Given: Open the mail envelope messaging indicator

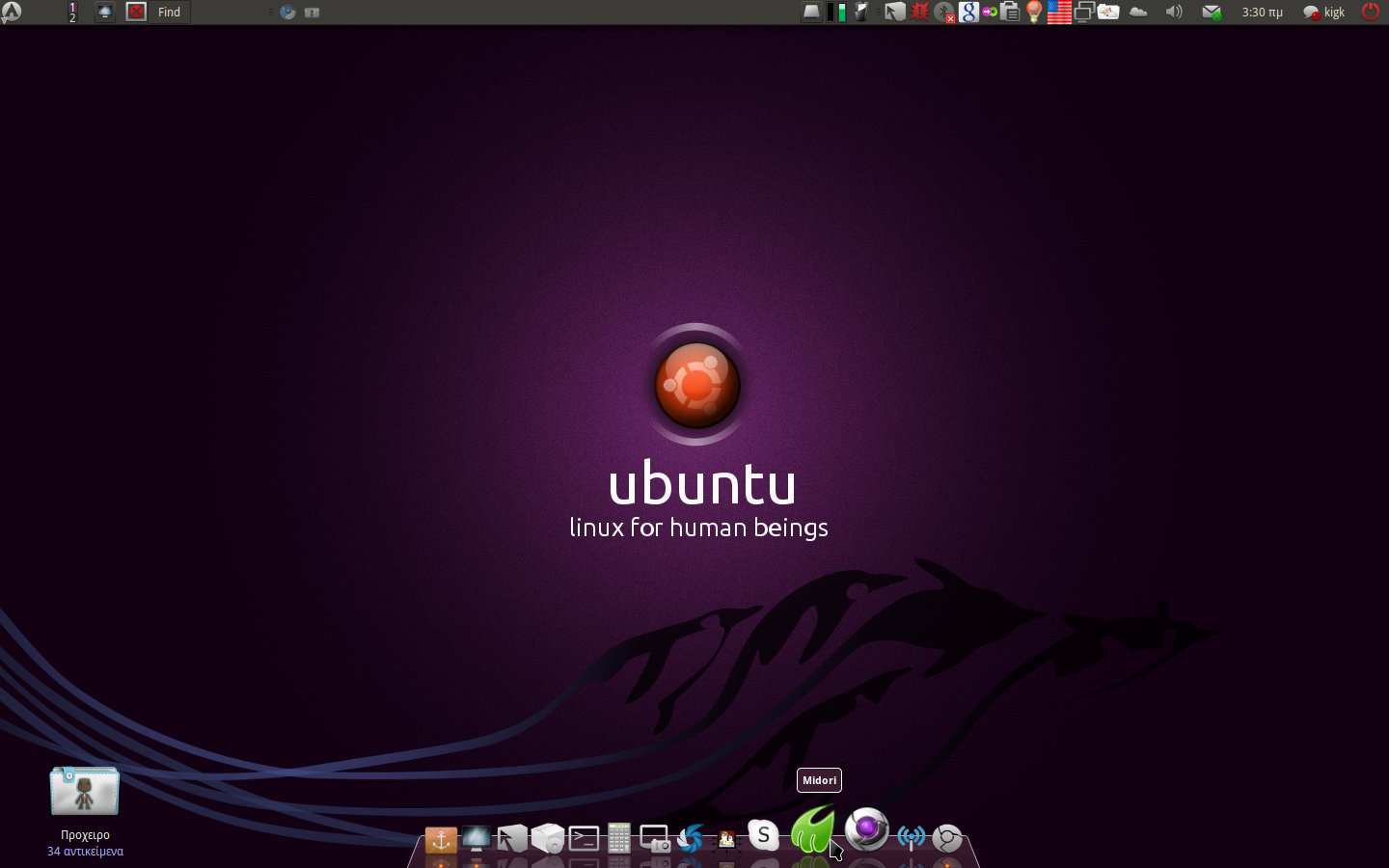Looking at the screenshot, I should tap(1212, 12).
